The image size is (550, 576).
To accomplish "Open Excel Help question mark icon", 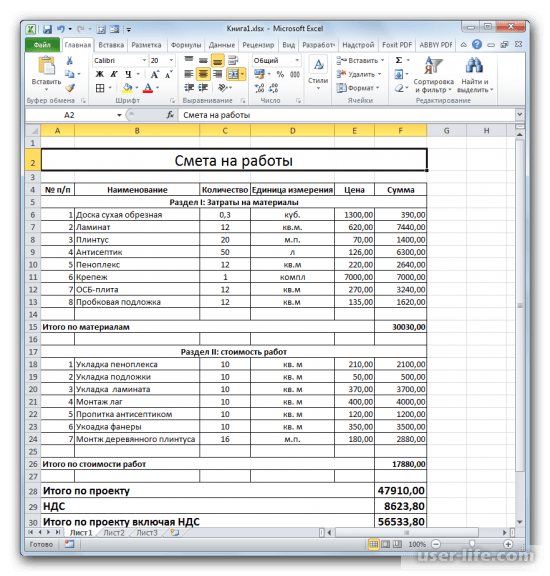I will point(477,44).
